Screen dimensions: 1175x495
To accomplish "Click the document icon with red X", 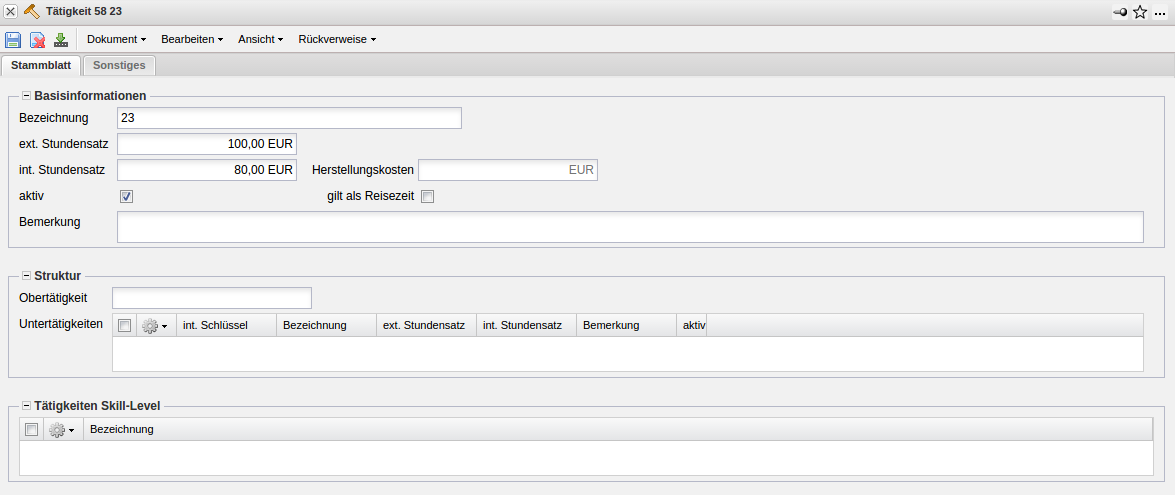I will tap(37, 40).
